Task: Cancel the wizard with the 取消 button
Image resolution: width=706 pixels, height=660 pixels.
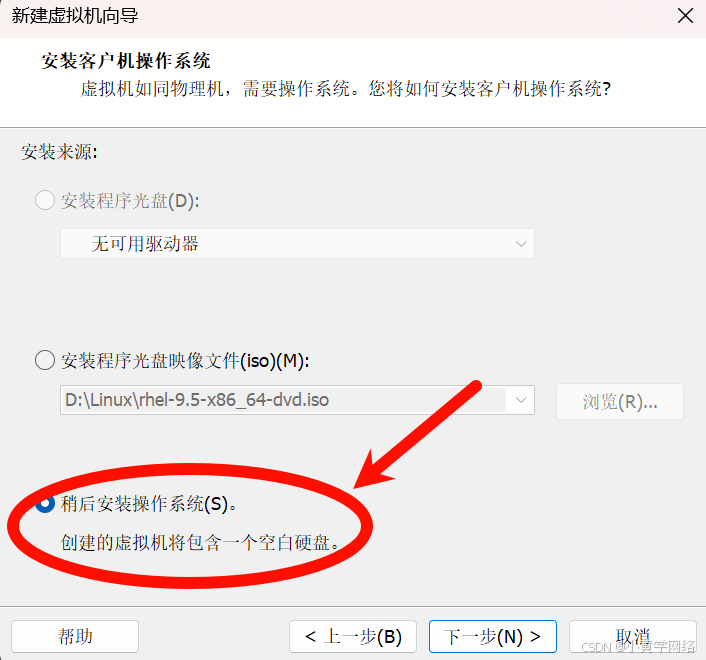Action: click(633, 636)
